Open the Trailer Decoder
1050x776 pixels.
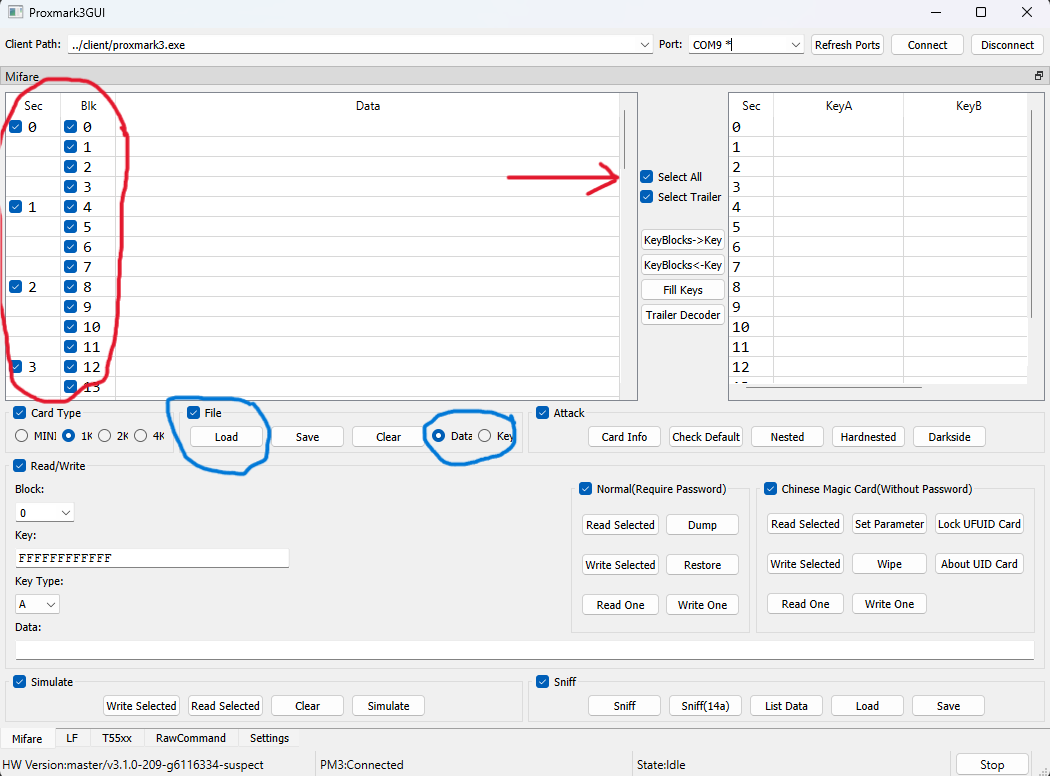coord(683,315)
